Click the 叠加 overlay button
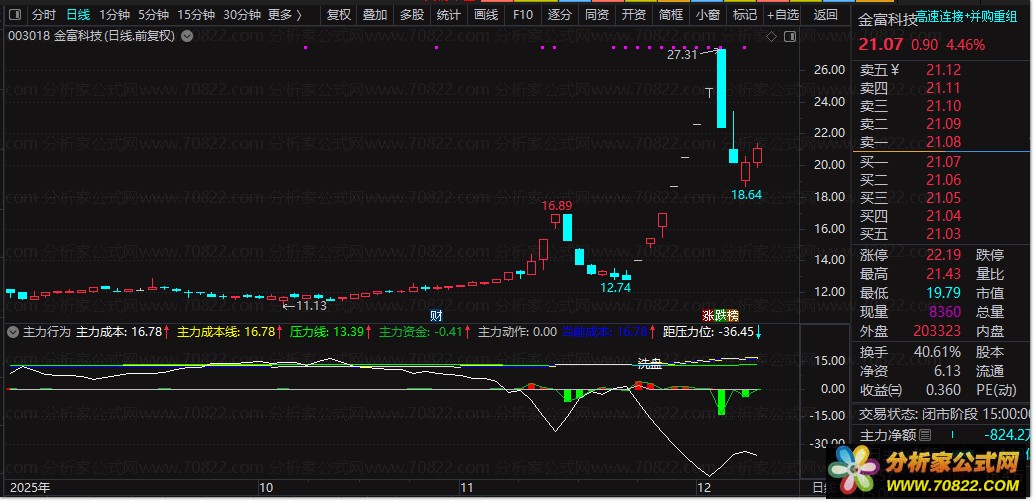The width and height of the screenshot is (1036, 502). 375,15
